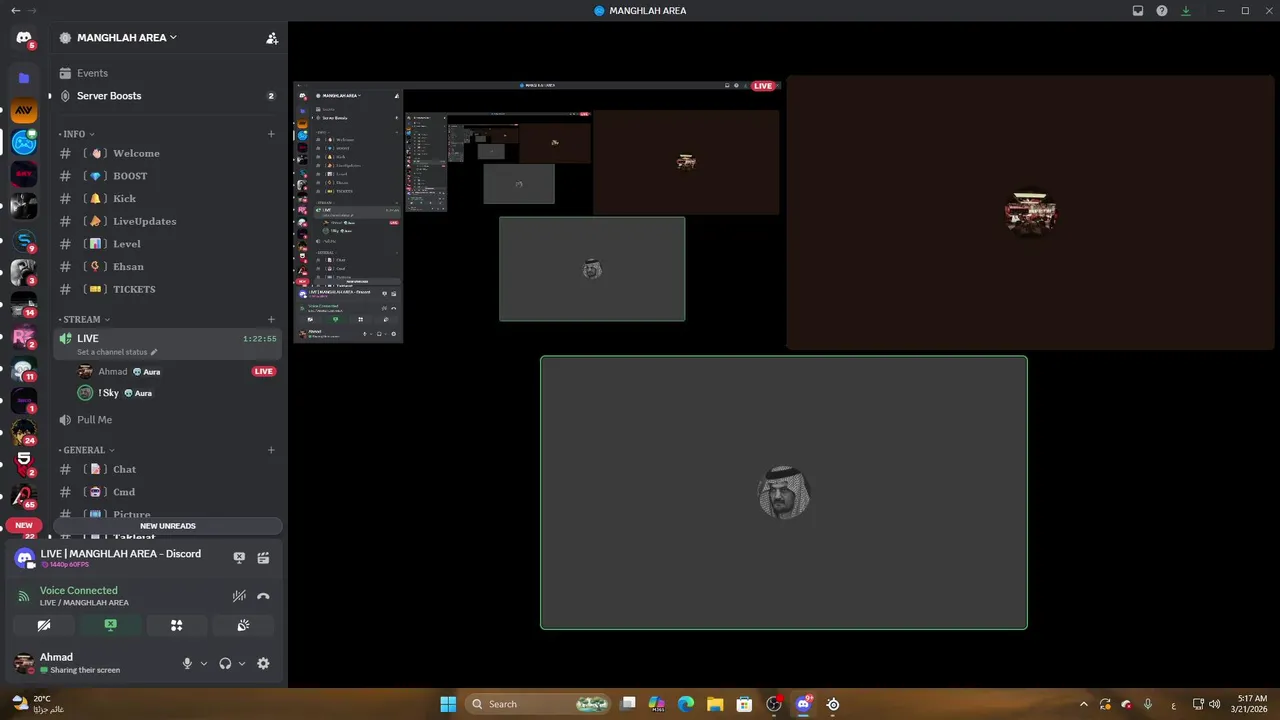Click Set a channel status
The image size is (1280, 720).
click(117, 352)
